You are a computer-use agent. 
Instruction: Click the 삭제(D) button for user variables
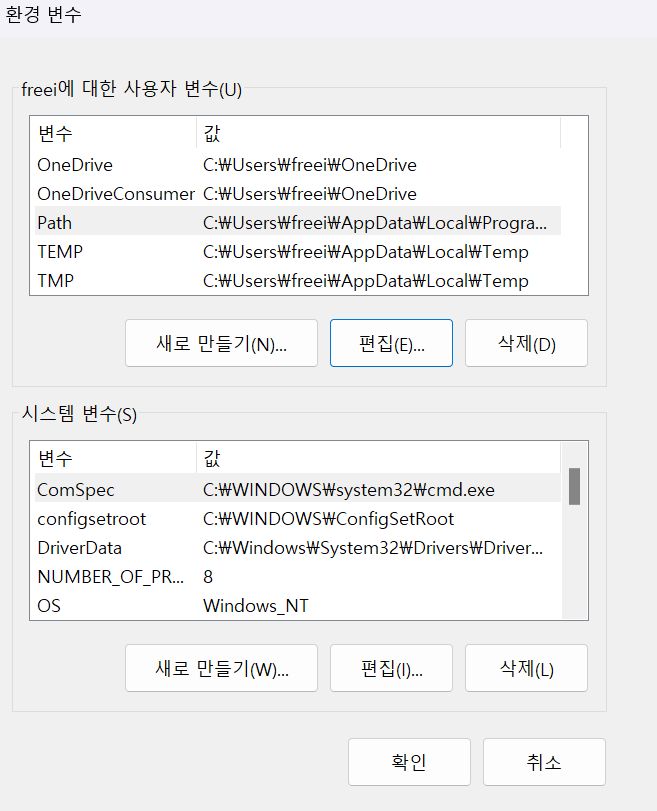click(x=526, y=343)
